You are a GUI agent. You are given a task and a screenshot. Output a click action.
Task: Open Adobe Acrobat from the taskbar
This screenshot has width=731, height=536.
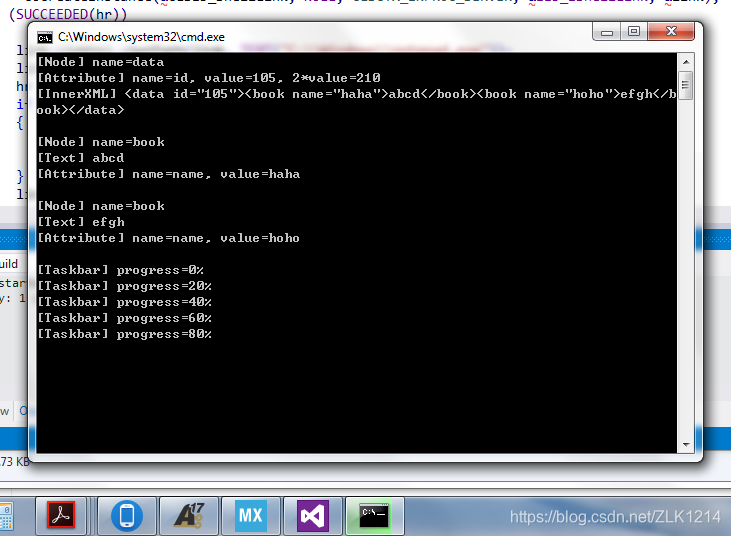click(x=61, y=515)
